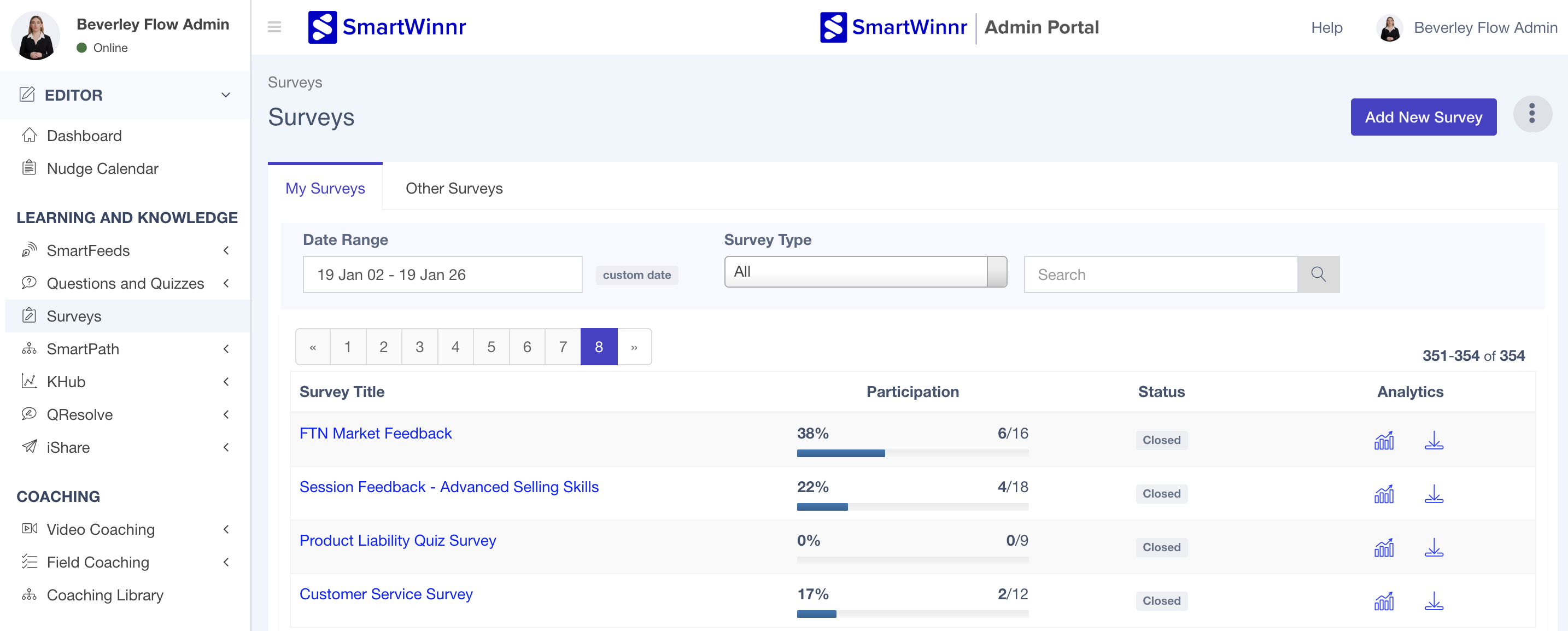Image resolution: width=1568 pixels, height=631 pixels.
Task: Select the My Surveys tab
Action: point(325,188)
